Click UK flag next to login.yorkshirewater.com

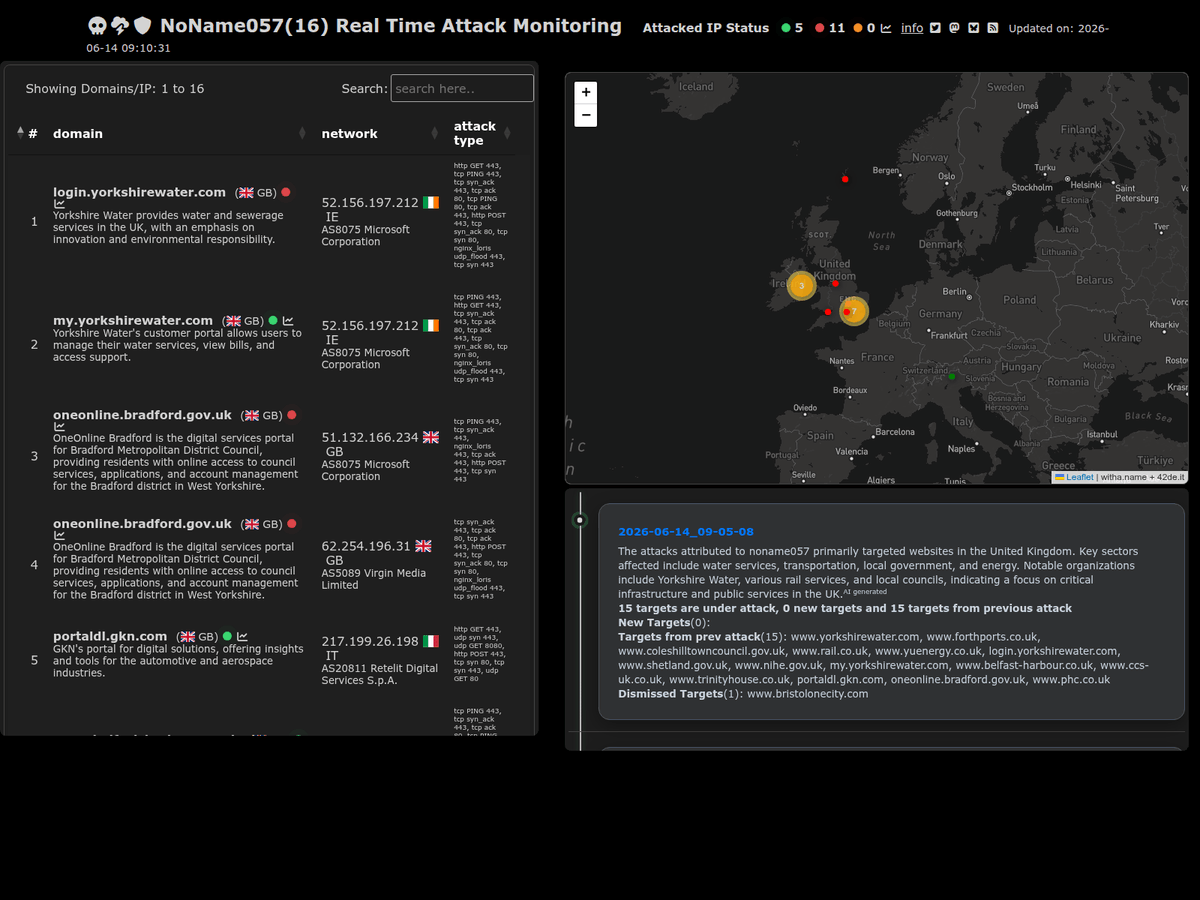click(246, 192)
